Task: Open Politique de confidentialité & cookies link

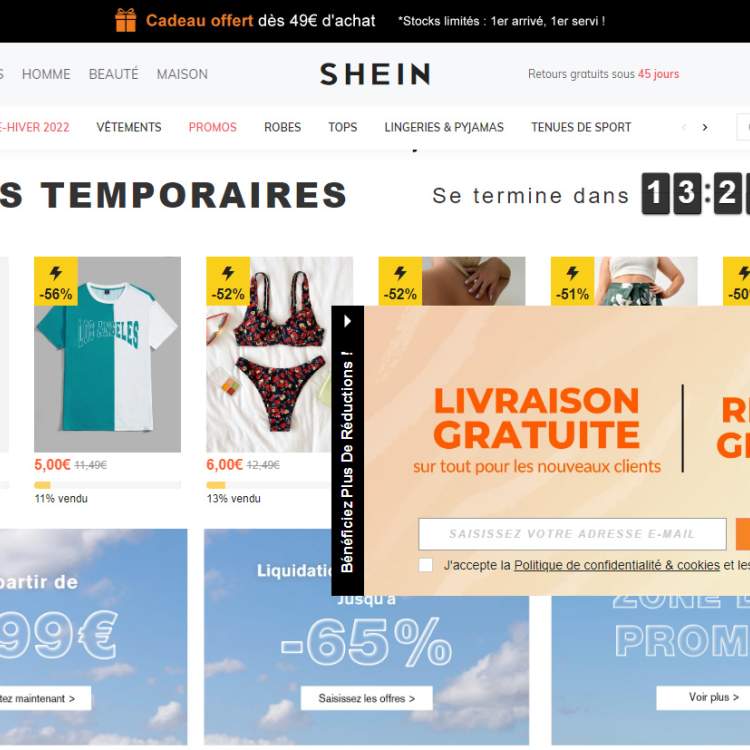Action: (617, 565)
